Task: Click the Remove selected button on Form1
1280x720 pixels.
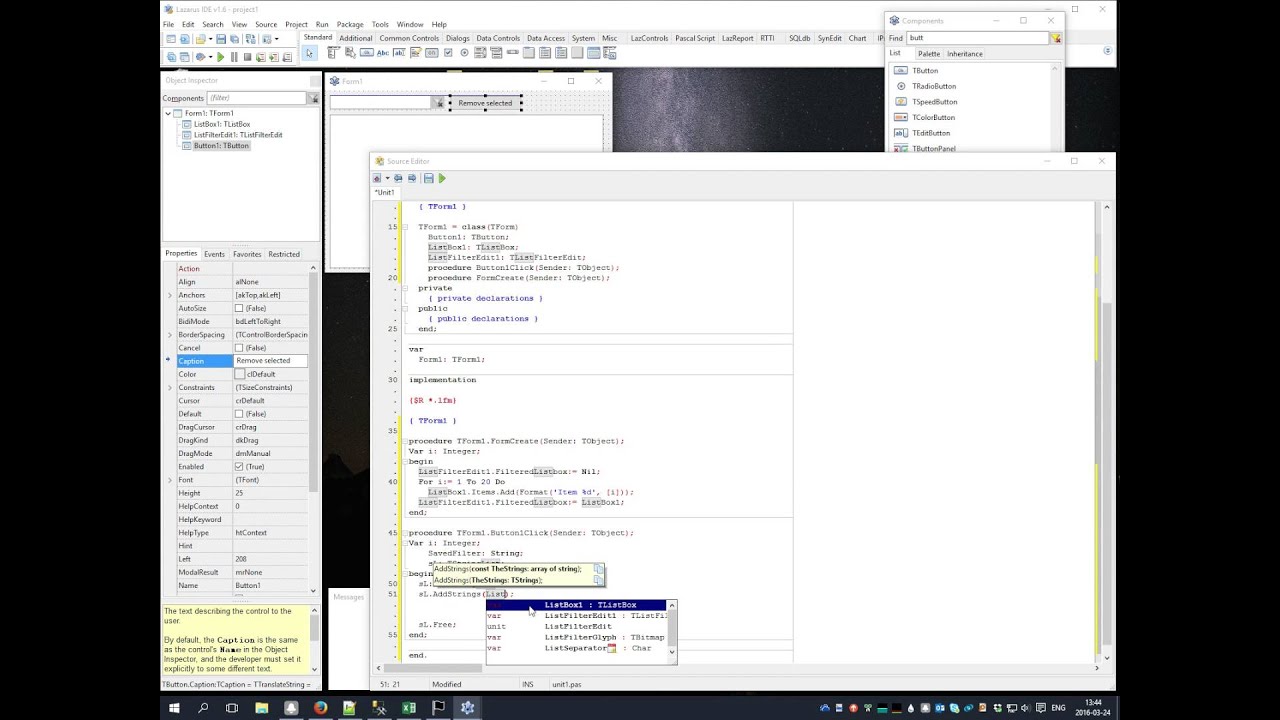Action: pyautogui.click(x=485, y=103)
